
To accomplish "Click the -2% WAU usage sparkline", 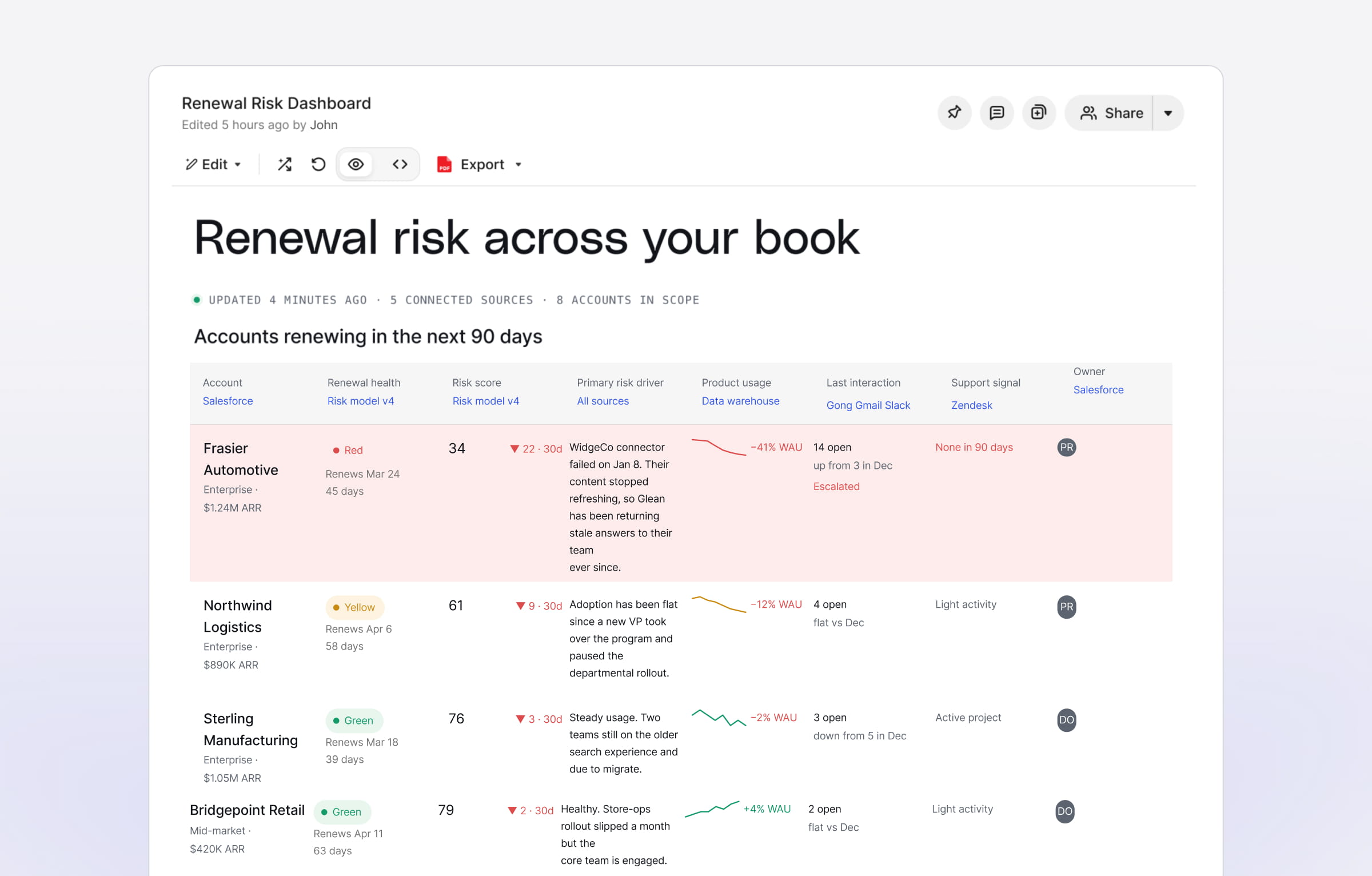I will pyautogui.click(x=719, y=718).
